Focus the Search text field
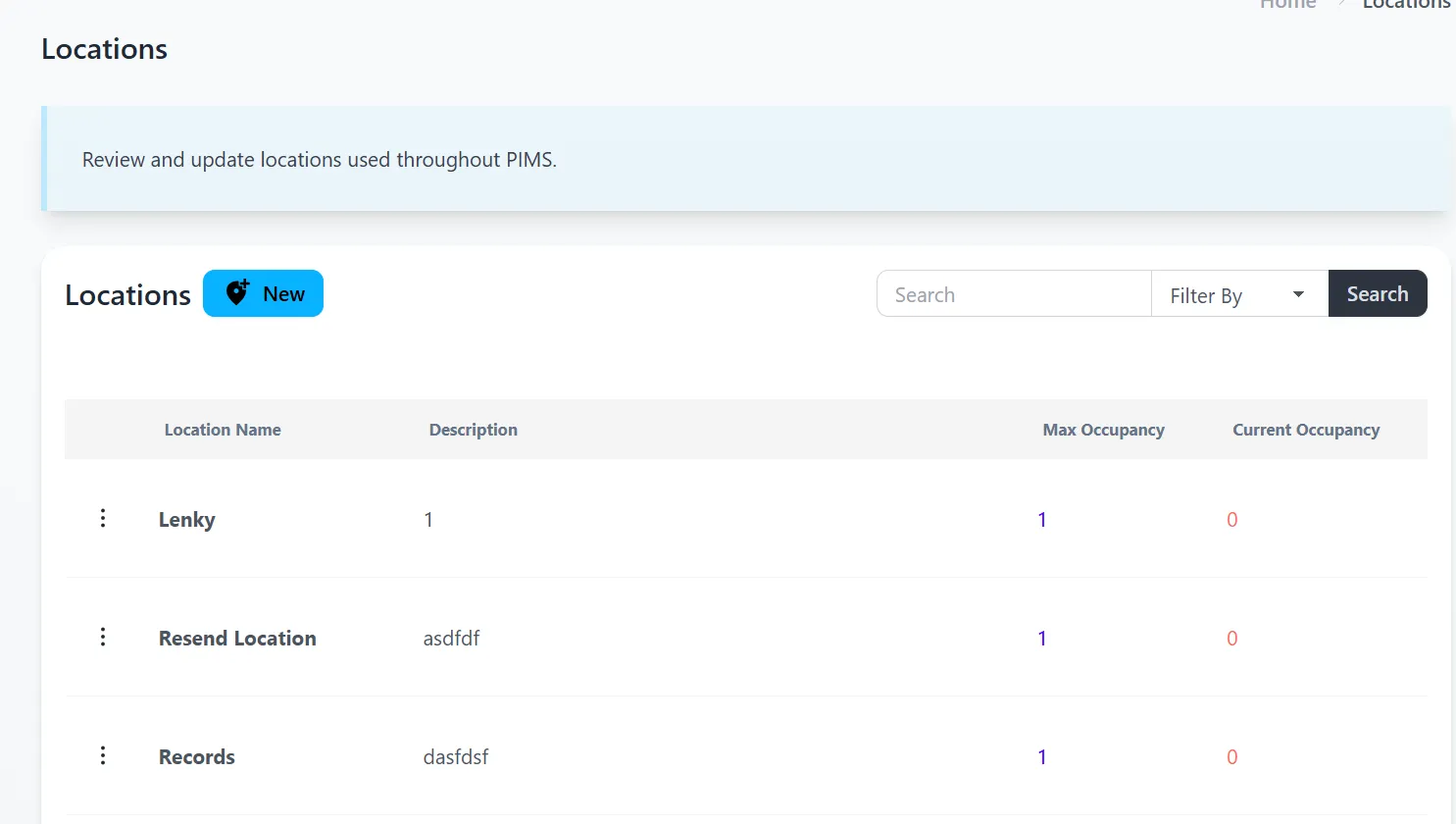The image size is (1456, 824). click(x=1013, y=294)
